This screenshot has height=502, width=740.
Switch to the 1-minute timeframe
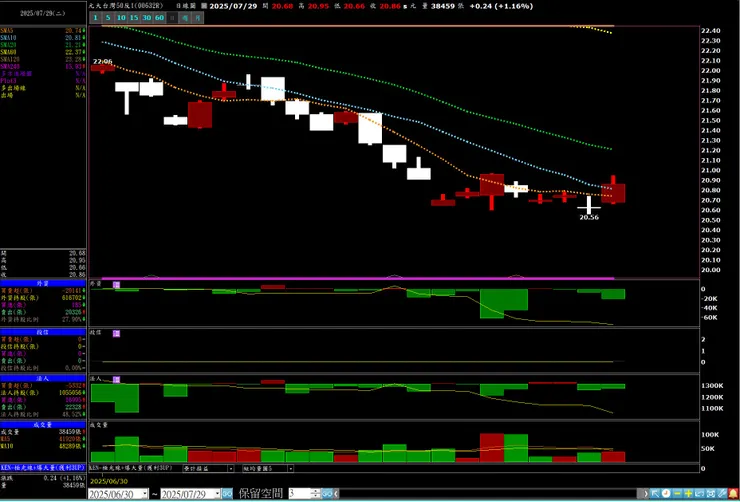[x=95, y=18]
